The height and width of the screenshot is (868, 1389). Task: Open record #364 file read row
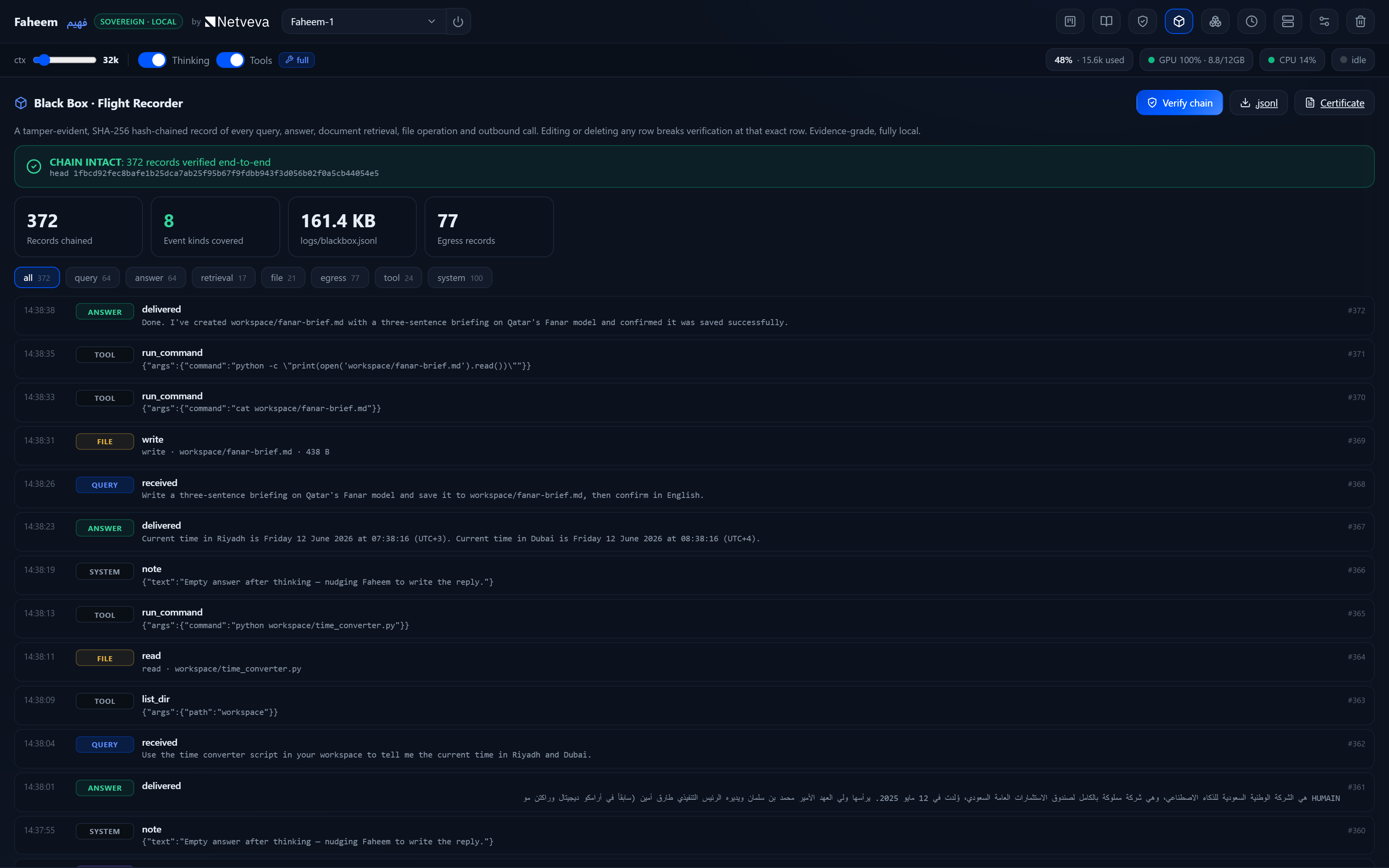694,662
